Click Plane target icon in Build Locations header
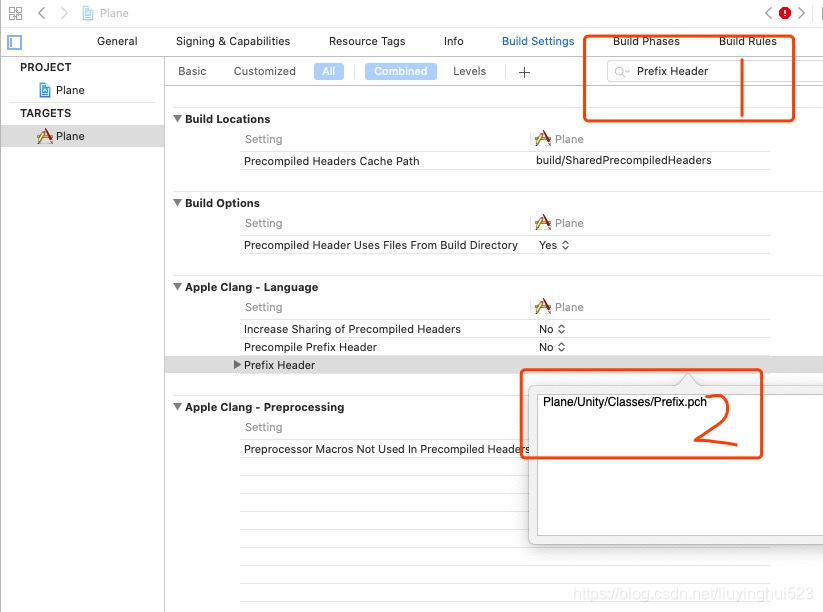The image size is (823, 612). click(x=543, y=139)
